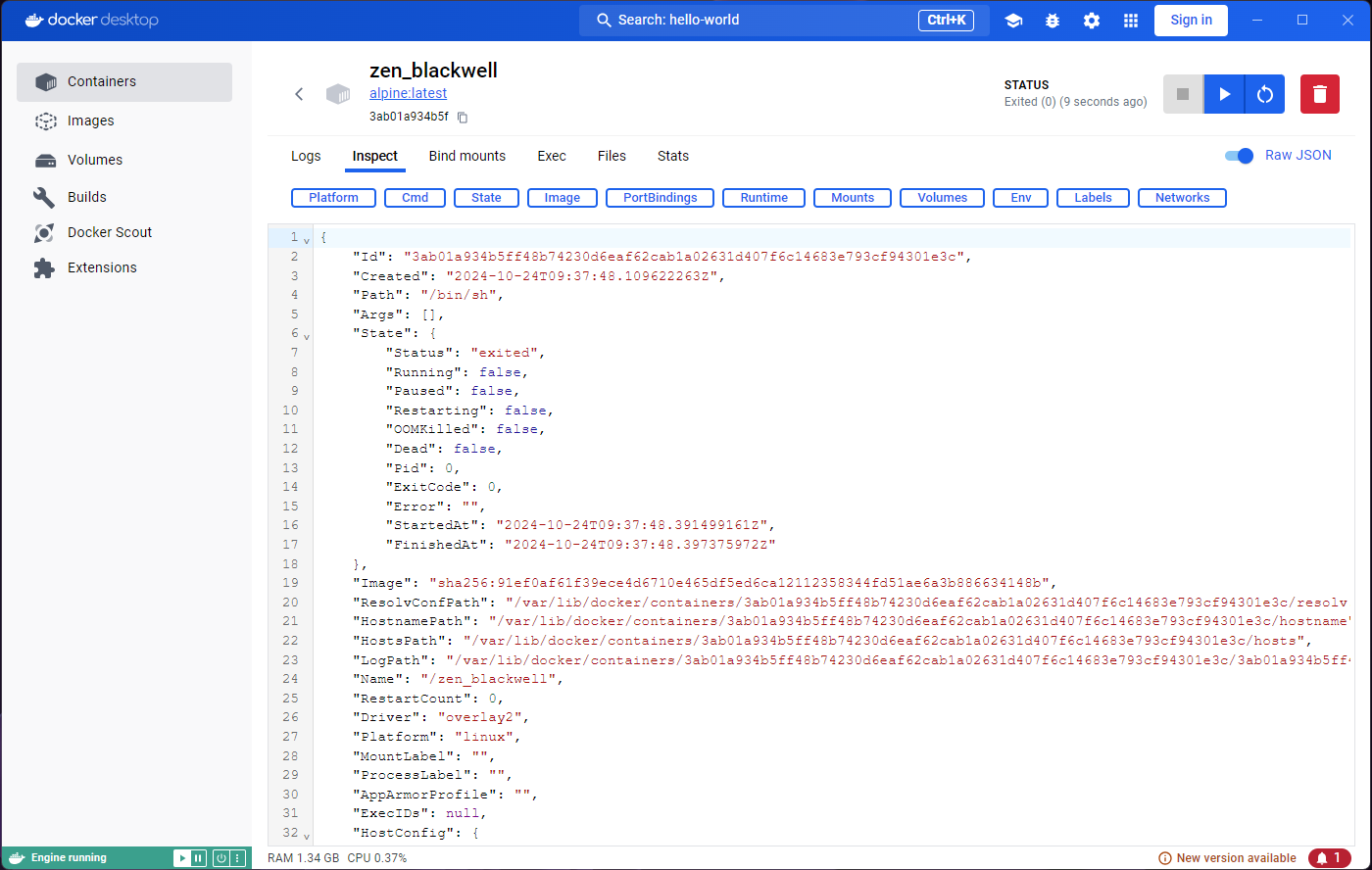Open Docker Scout from the sidebar
The width and height of the screenshot is (1372, 870).
[x=124, y=232]
